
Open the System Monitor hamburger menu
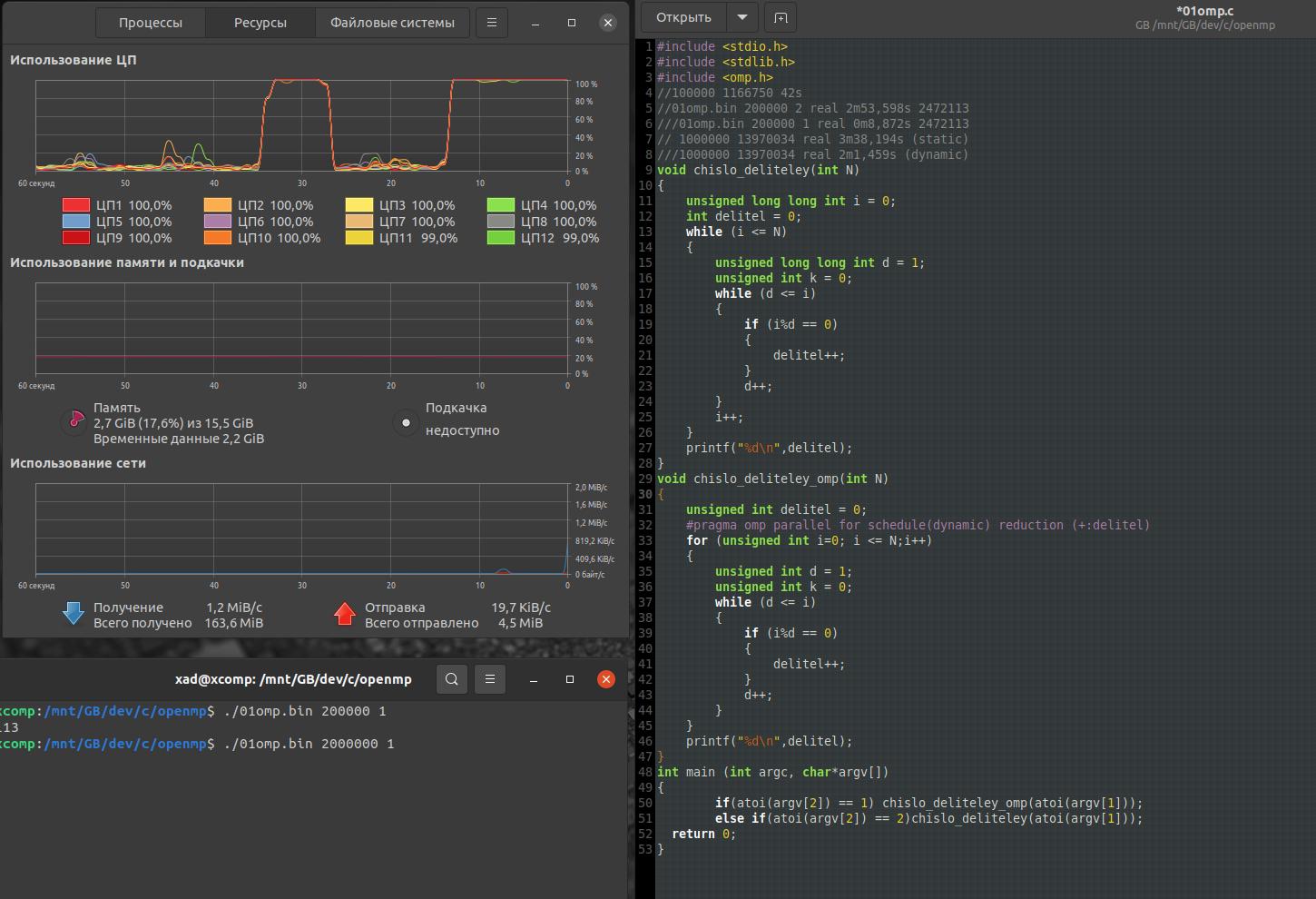point(491,23)
